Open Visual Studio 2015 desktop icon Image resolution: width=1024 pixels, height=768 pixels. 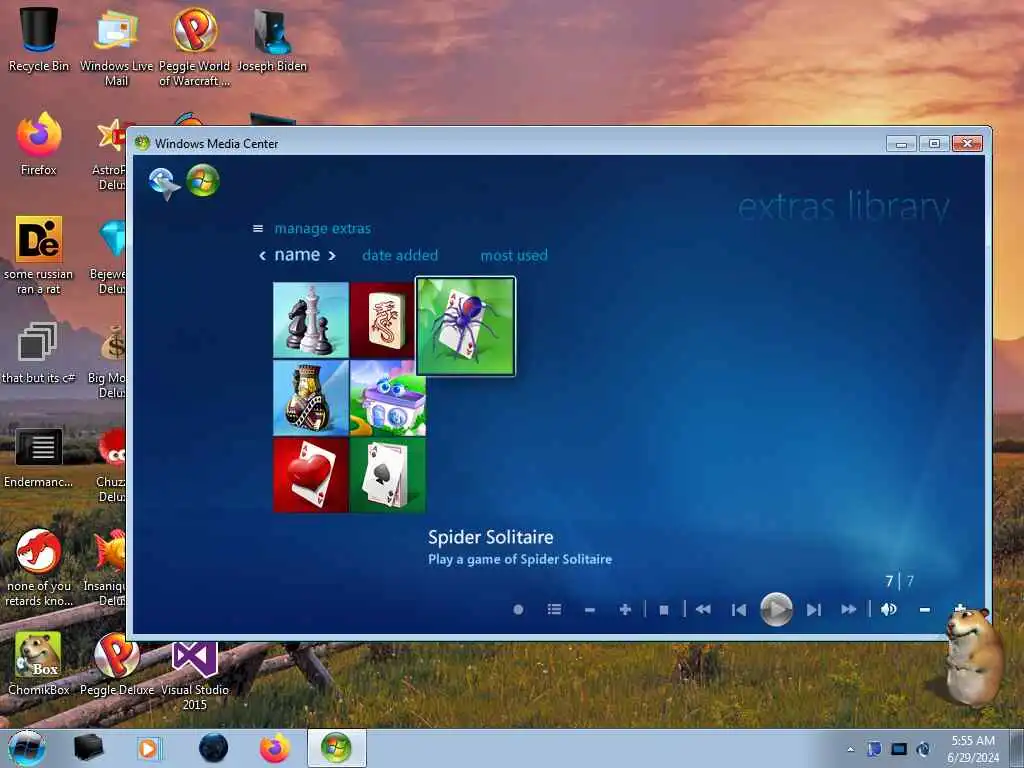(195, 676)
